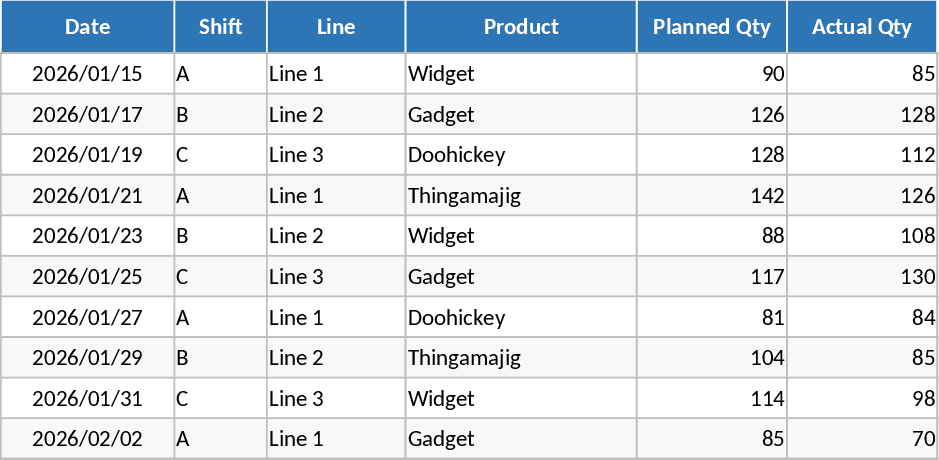939x460 pixels.
Task: Select the Line column header
Action: [336, 27]
